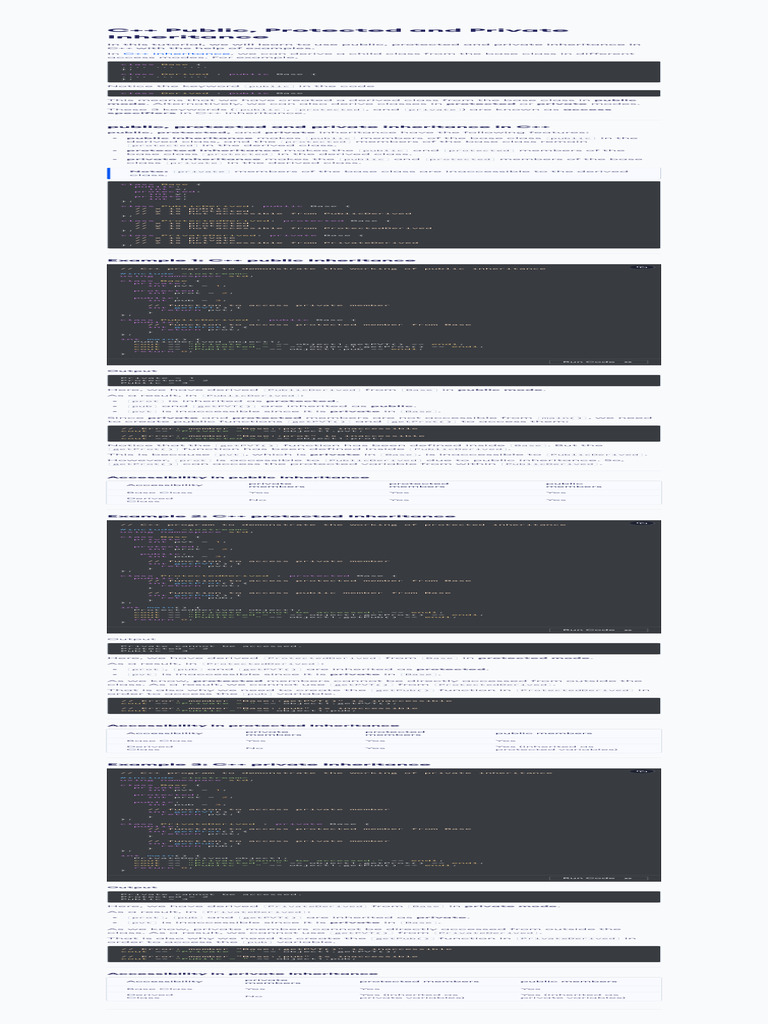Click Run Code under Example 3 private inheritance
The width and height of the screenshot is (768, 1024).
coord(597,878)
